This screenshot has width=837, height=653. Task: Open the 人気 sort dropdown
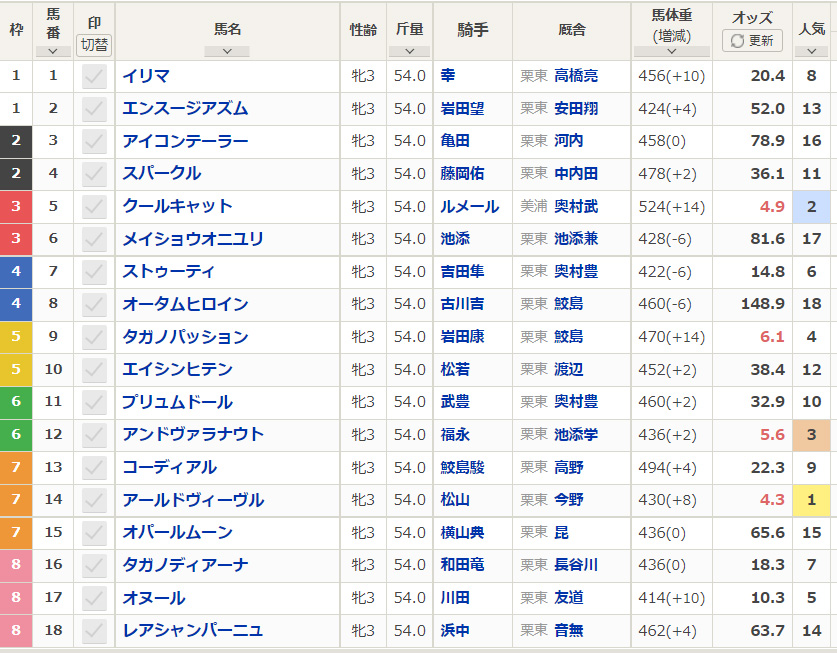click(x=811, y=51)
